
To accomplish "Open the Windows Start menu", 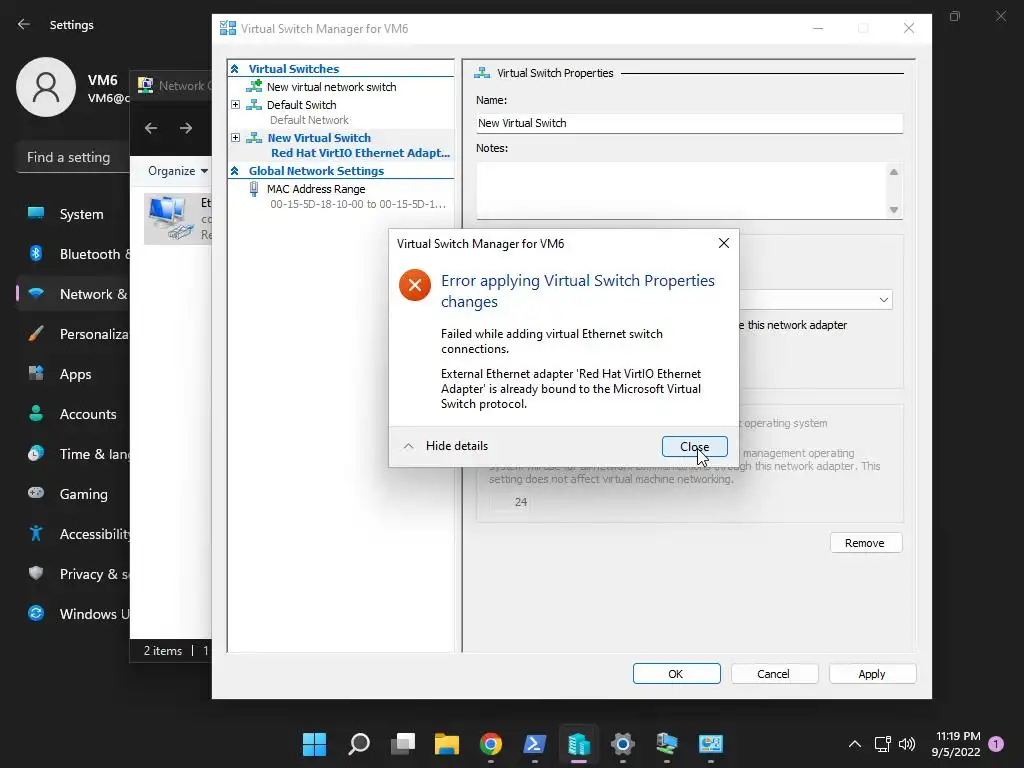I will 314,744.
